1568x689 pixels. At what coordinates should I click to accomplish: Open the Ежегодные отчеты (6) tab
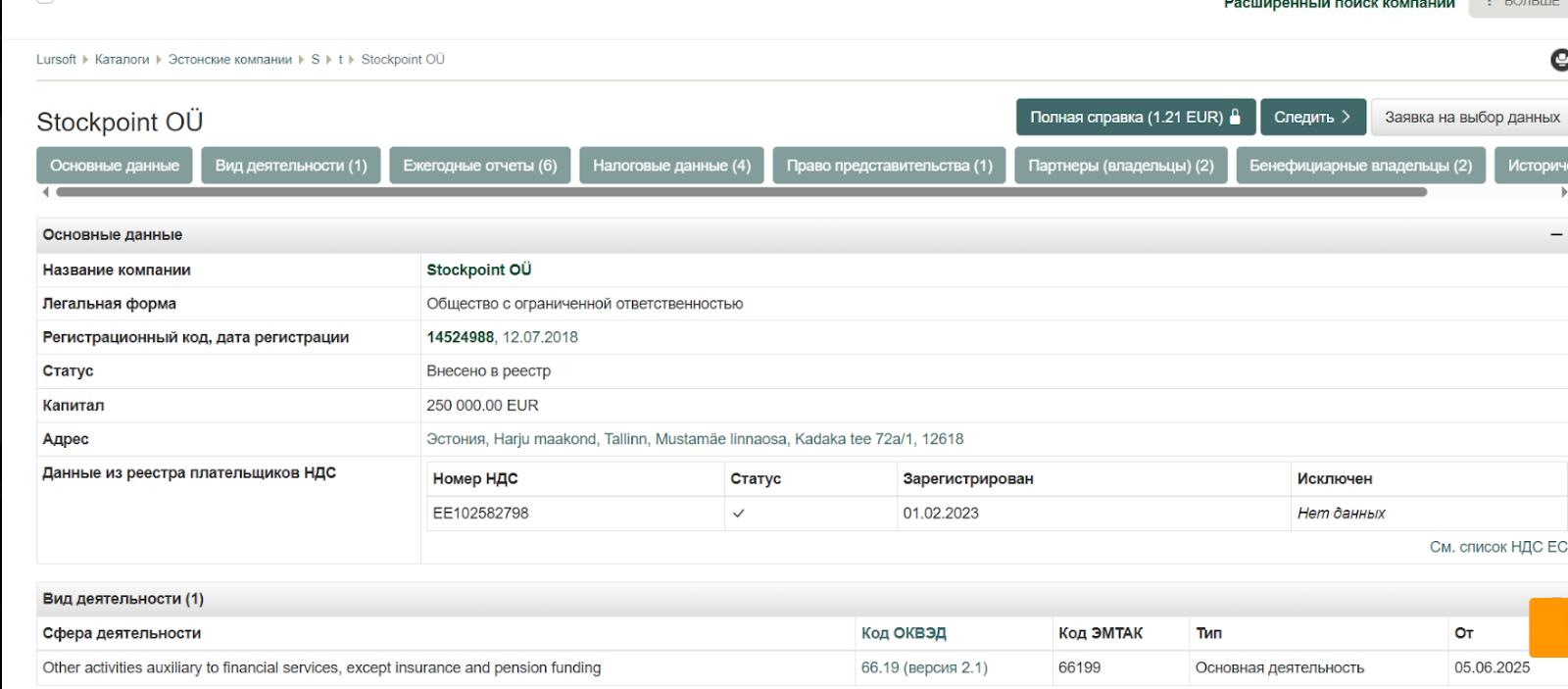[479, 166]
